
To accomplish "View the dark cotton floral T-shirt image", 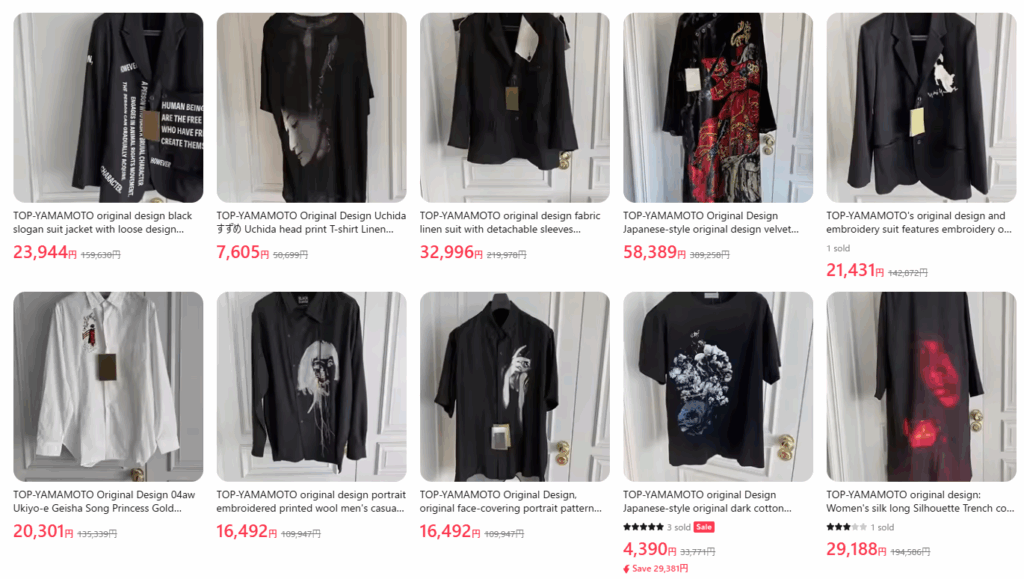I will click(718, 386).
